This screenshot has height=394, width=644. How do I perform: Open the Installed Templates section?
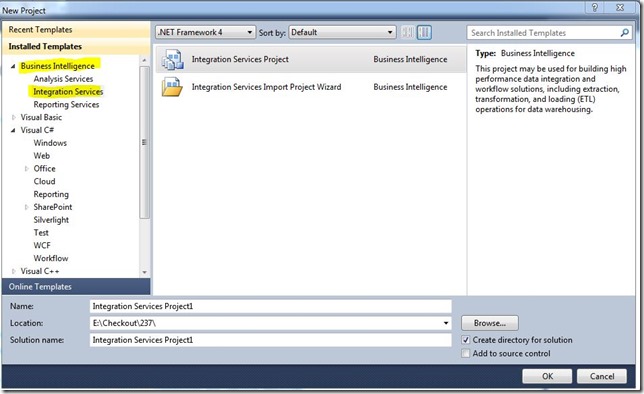76,46
